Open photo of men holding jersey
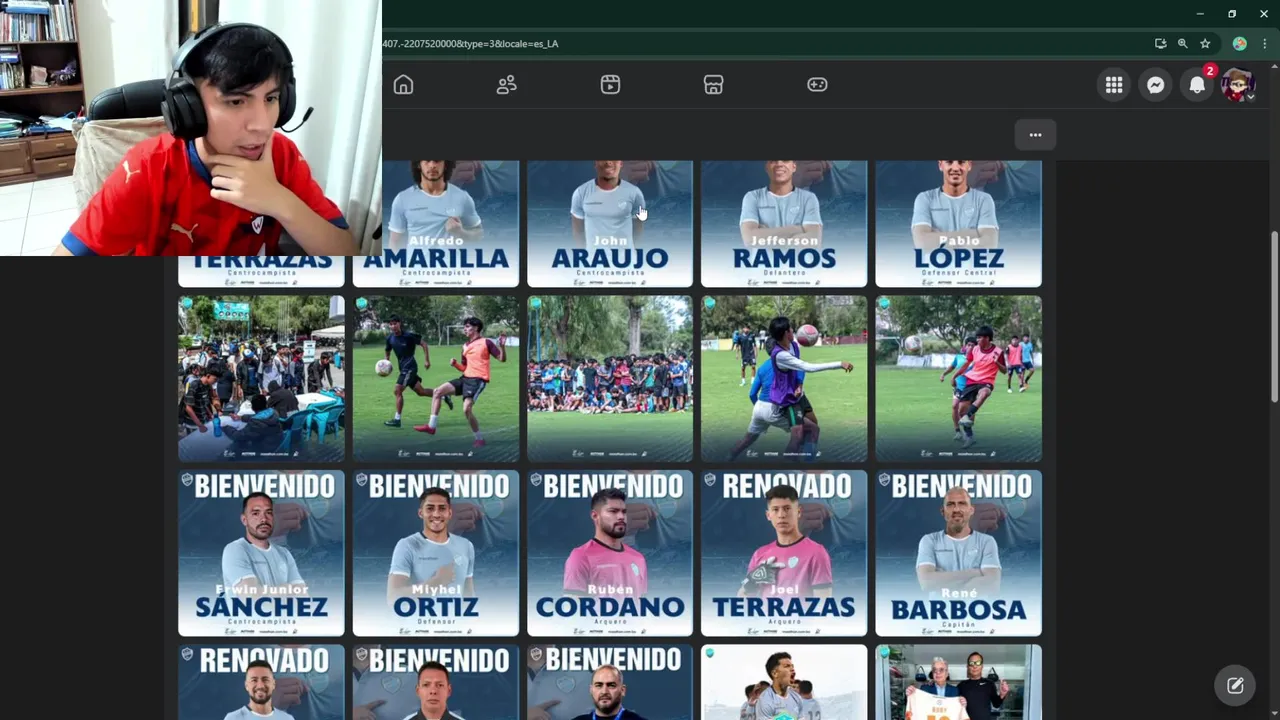 [x=958, y=682]
